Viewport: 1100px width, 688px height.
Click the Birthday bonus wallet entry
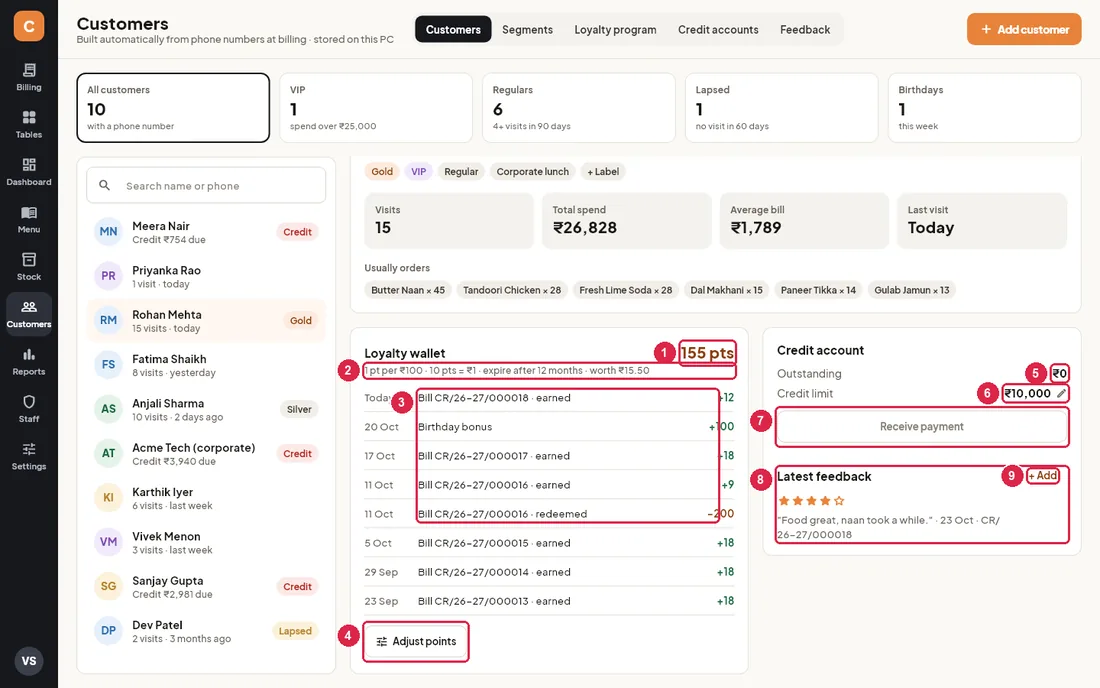pos(549,426)
